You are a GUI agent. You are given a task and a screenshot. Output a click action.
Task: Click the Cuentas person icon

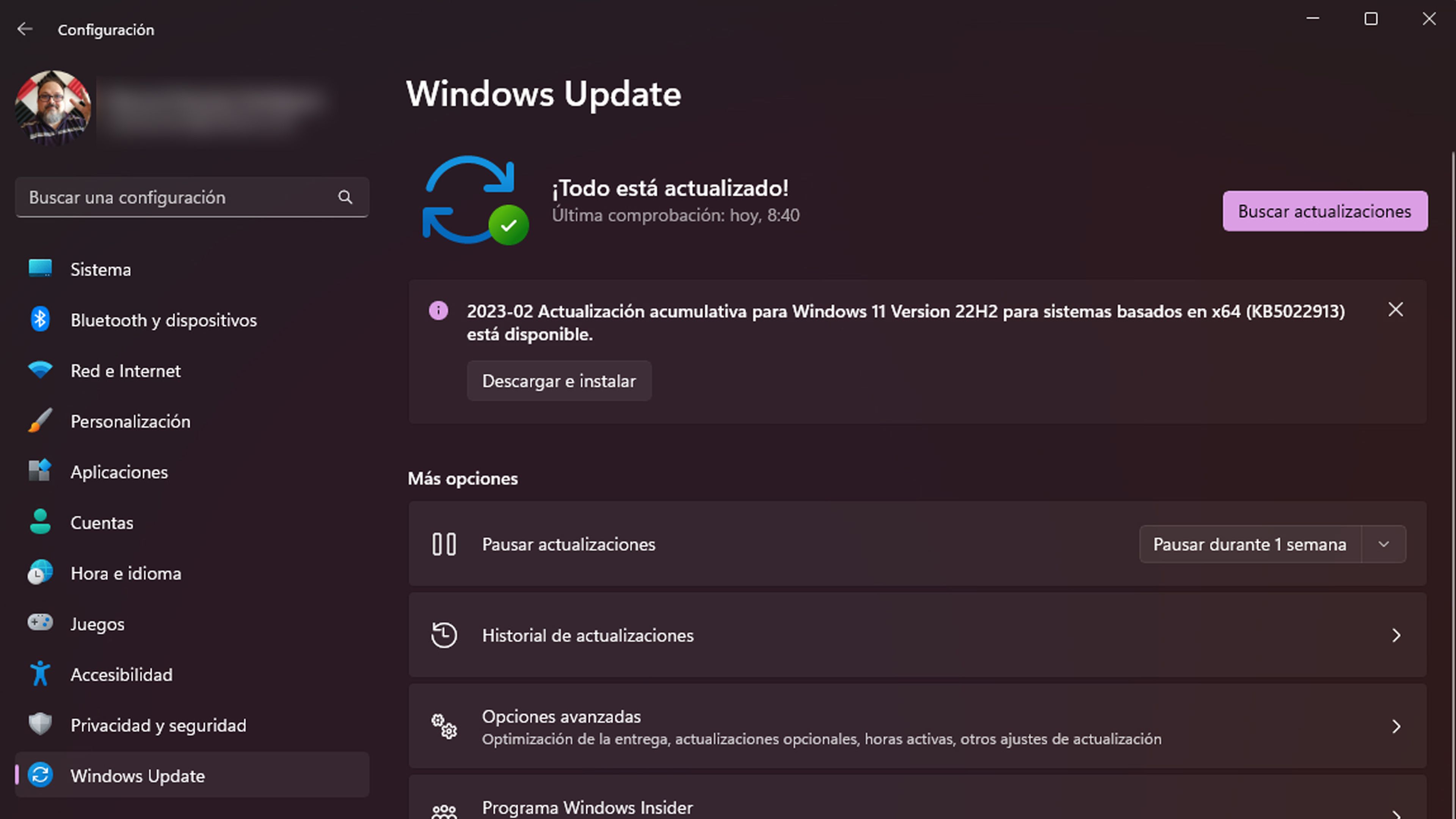point(40,522)
